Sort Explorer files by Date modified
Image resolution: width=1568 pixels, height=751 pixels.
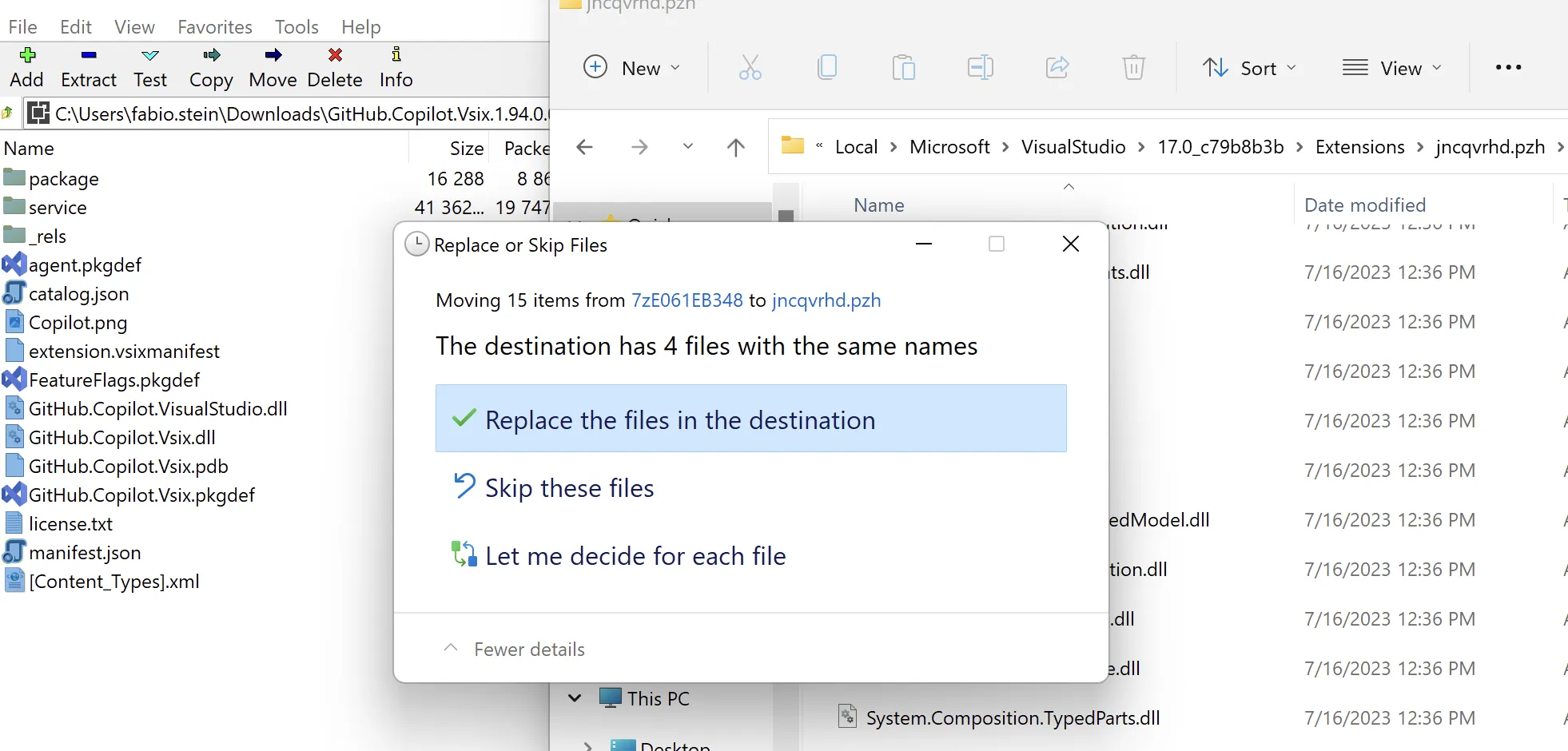click(x=1365, y=205)
